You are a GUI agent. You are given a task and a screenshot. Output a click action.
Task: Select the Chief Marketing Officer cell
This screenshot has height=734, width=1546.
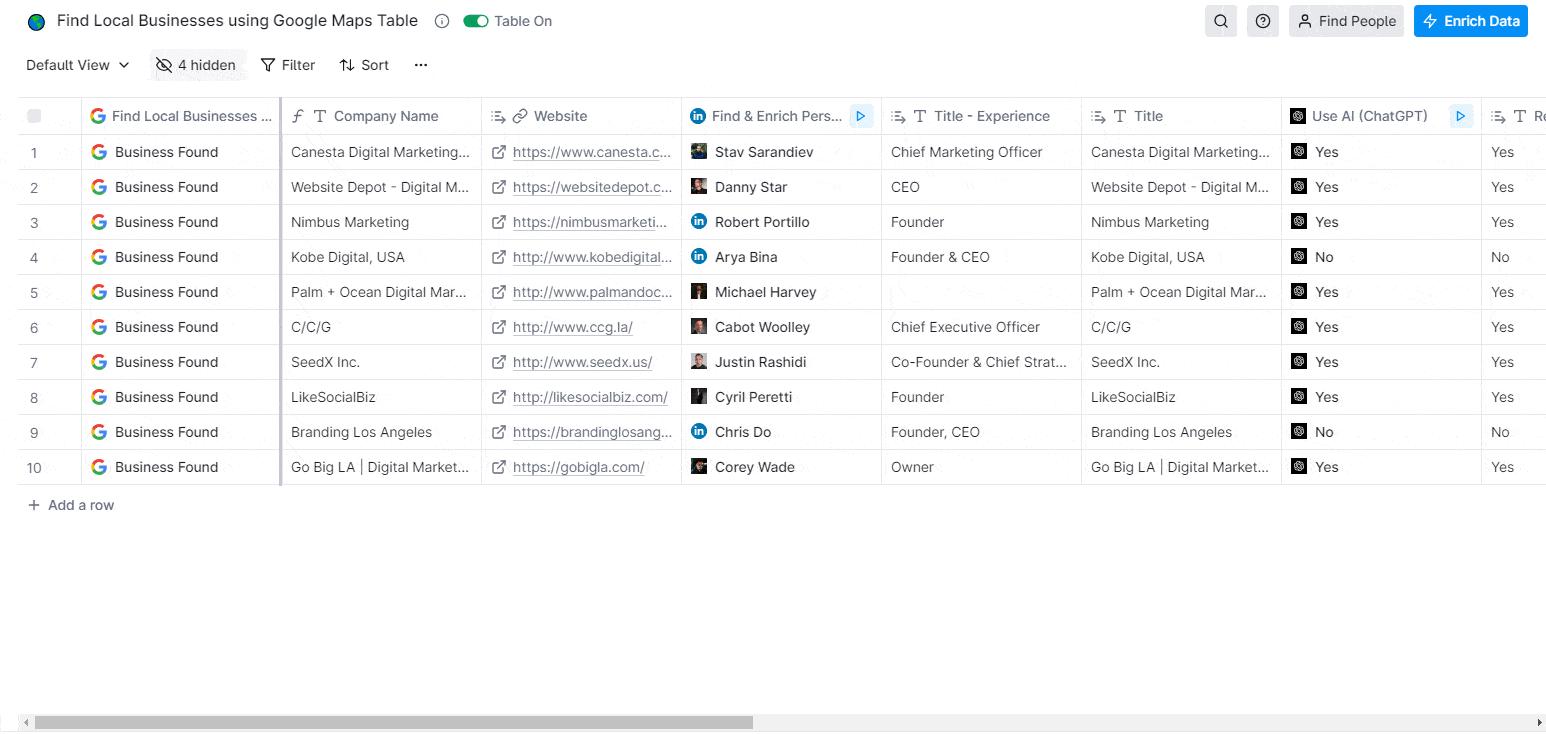(982, 152)
